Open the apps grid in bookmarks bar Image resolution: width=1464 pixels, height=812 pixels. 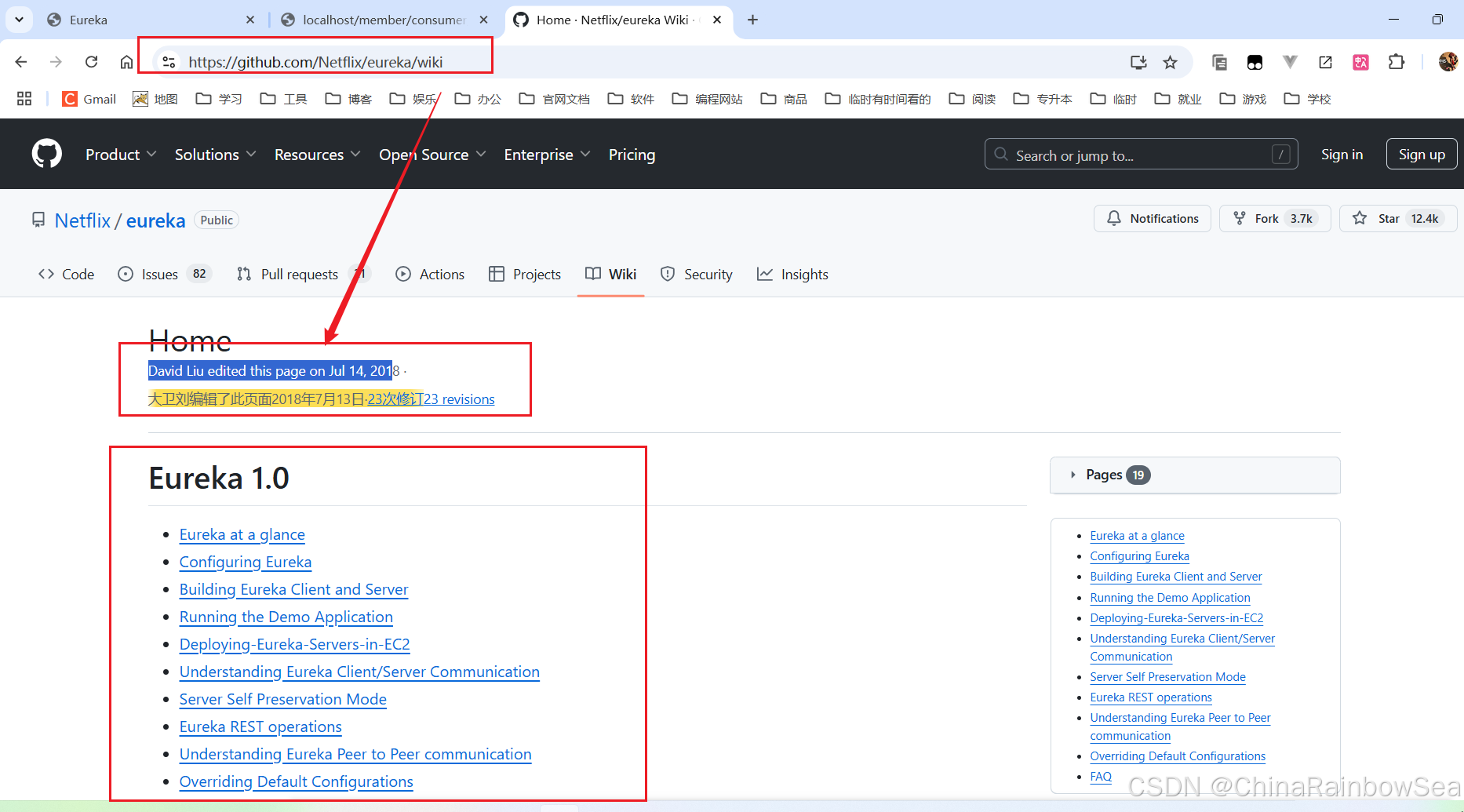click(x=24, y=99)
